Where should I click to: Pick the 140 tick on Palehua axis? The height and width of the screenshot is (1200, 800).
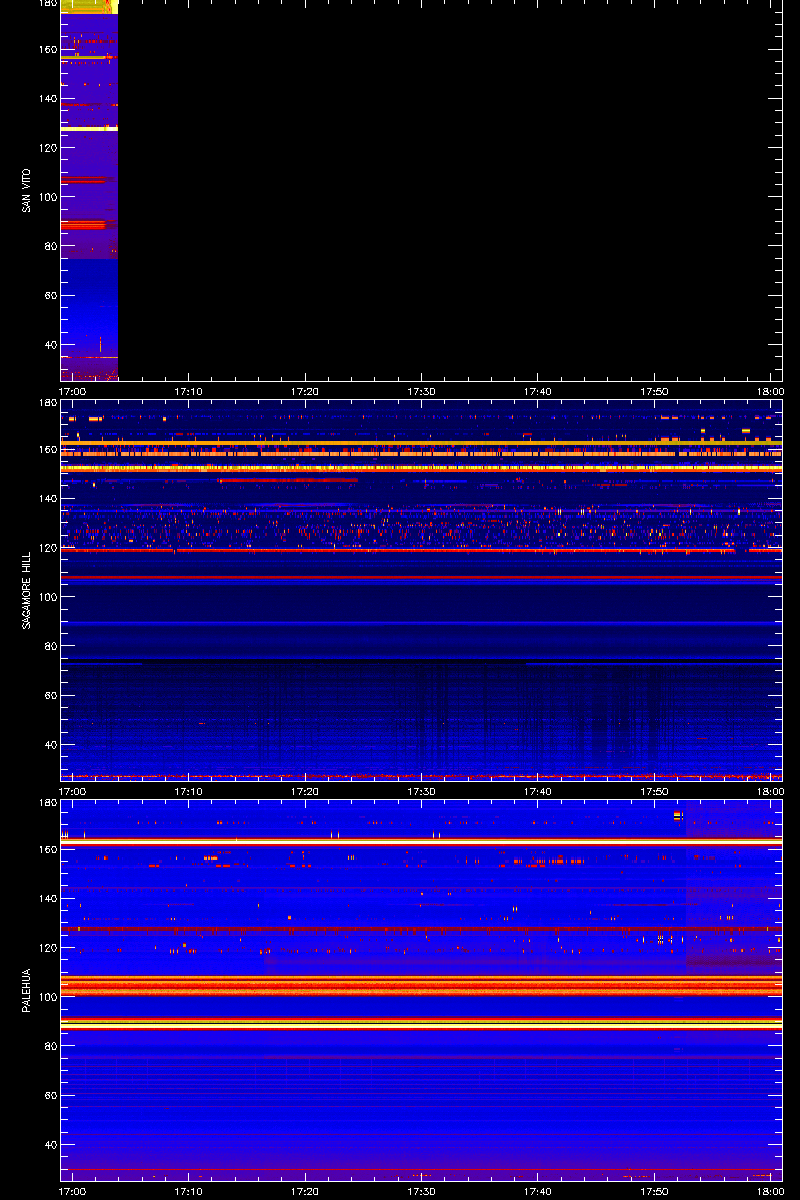pyautogui.click(x=46, y=899)
